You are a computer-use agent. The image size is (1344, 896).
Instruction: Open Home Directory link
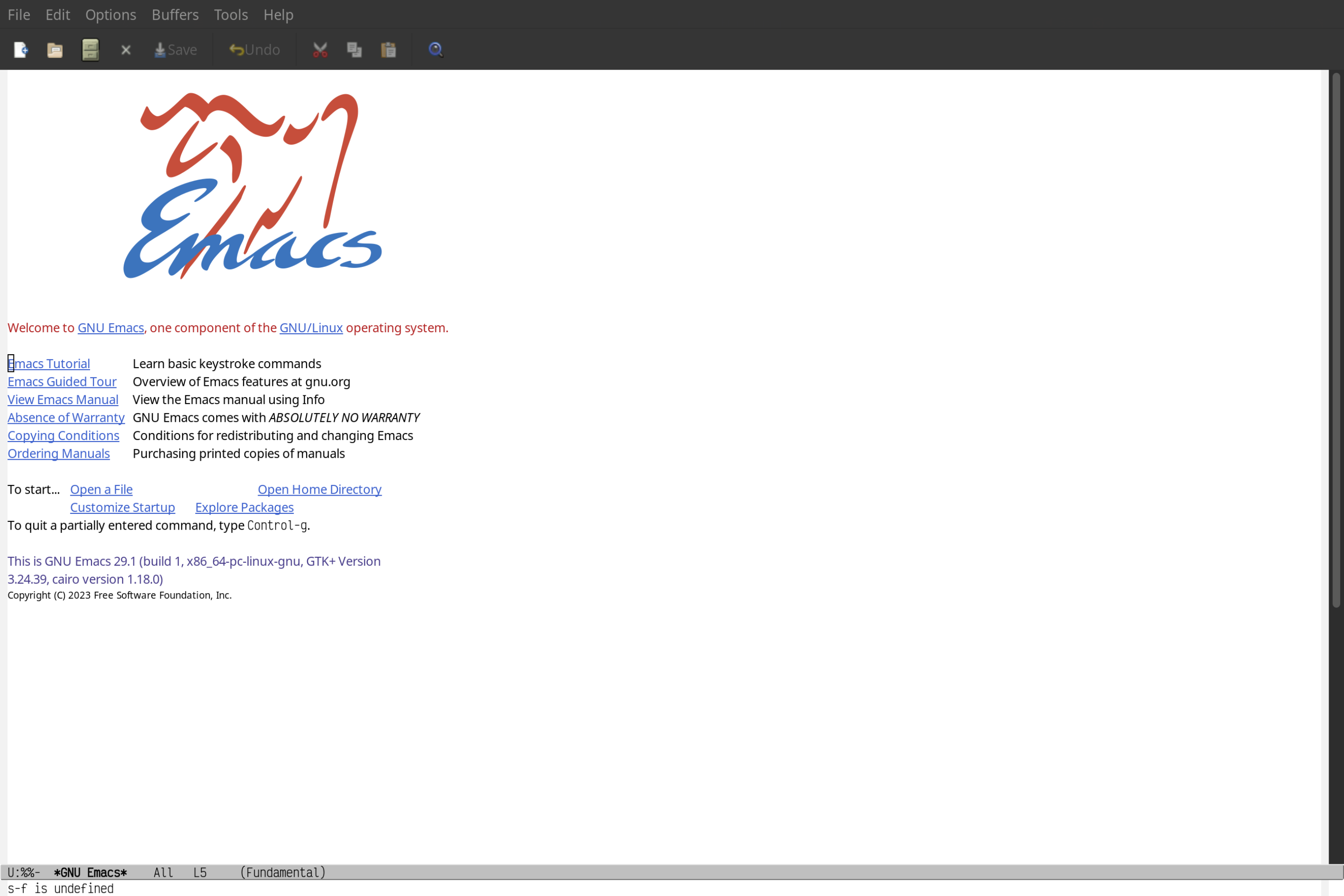tap(320, 489)
